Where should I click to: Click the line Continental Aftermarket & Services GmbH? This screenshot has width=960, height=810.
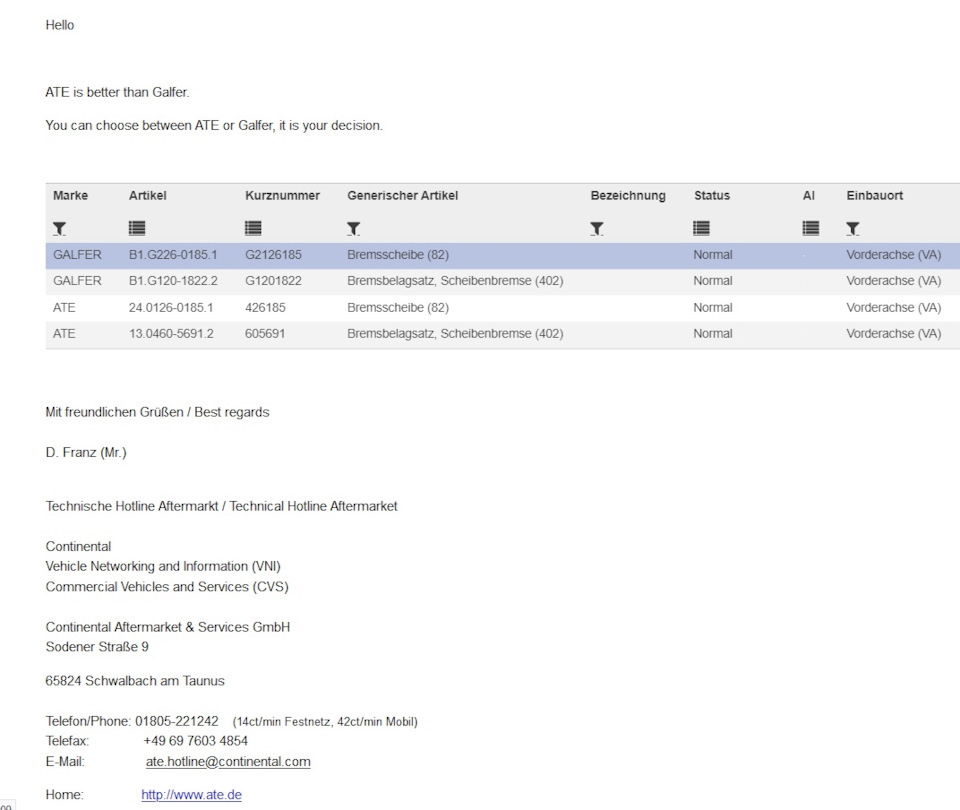[168, 627]
